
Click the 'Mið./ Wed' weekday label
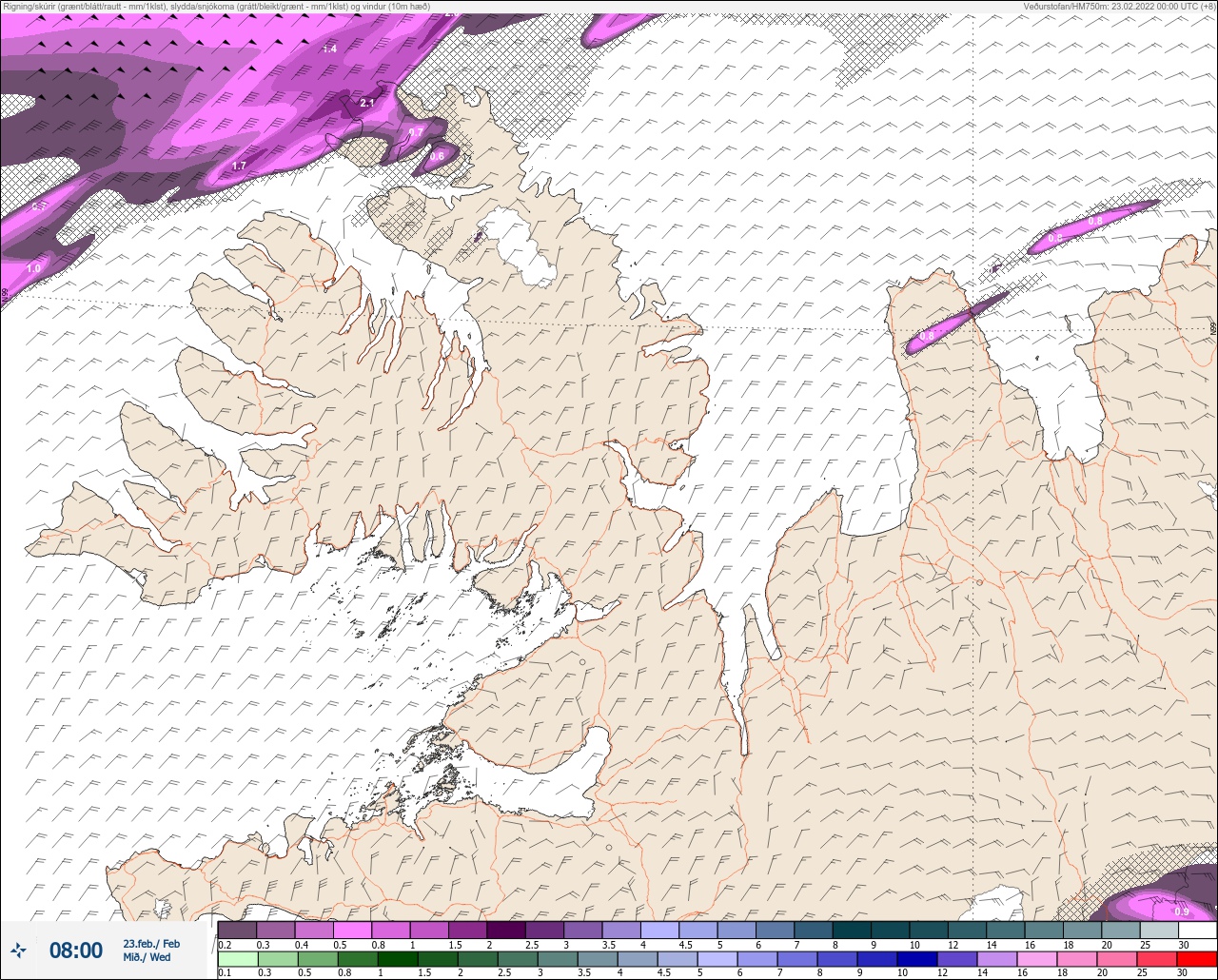147,957
